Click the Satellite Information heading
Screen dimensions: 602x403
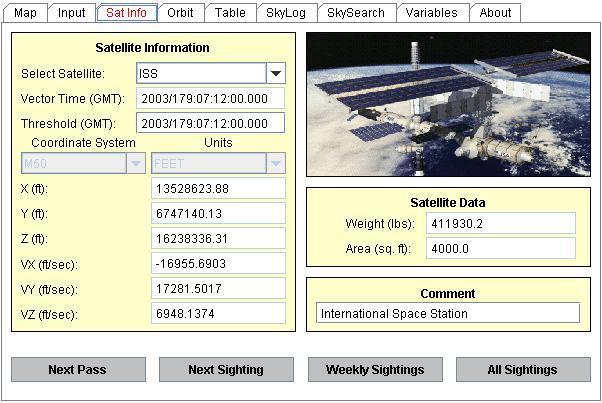coord(152,48)
